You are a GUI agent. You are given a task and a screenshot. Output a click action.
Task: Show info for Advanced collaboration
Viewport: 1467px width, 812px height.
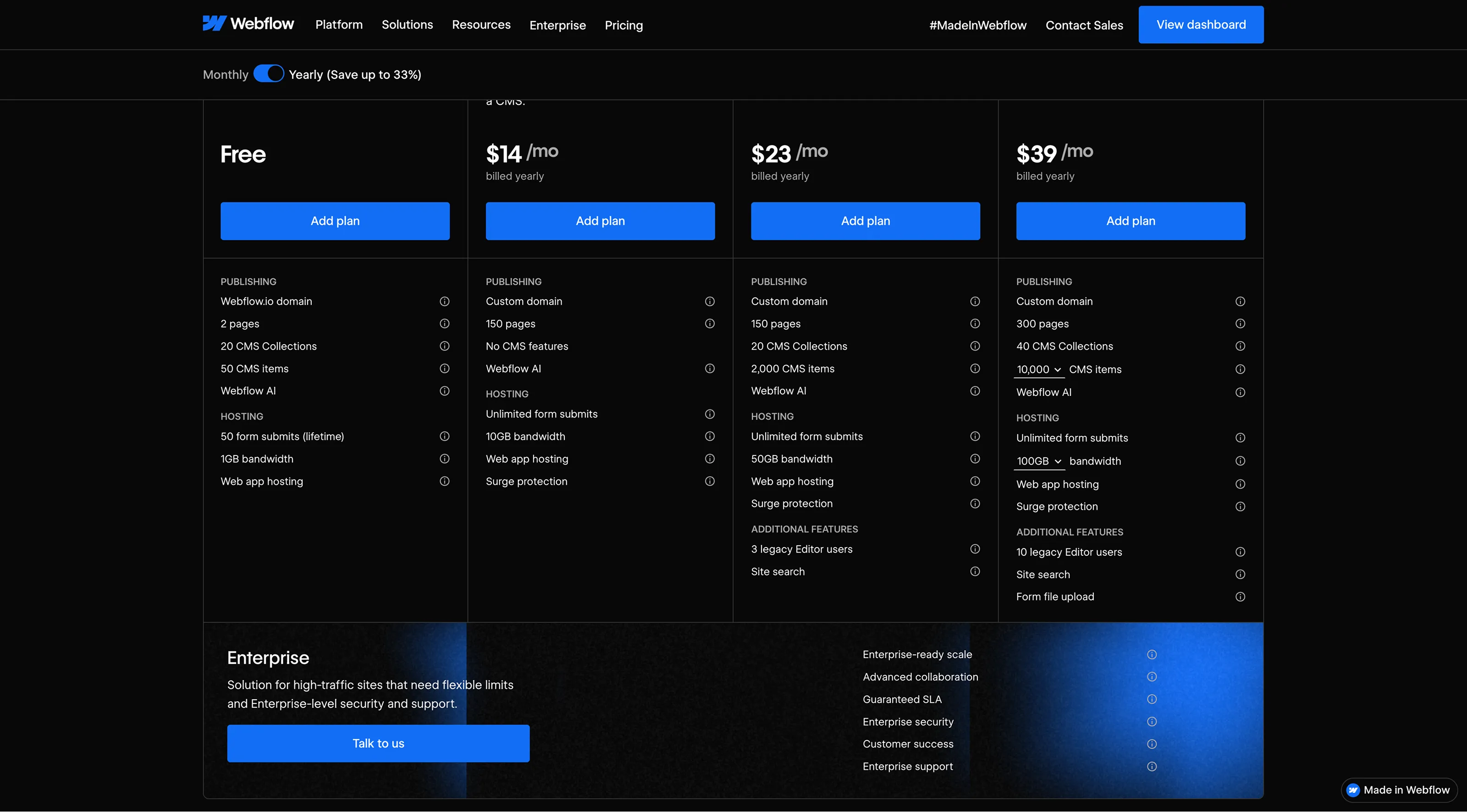pyautogui.click(x=1152, y=677)
